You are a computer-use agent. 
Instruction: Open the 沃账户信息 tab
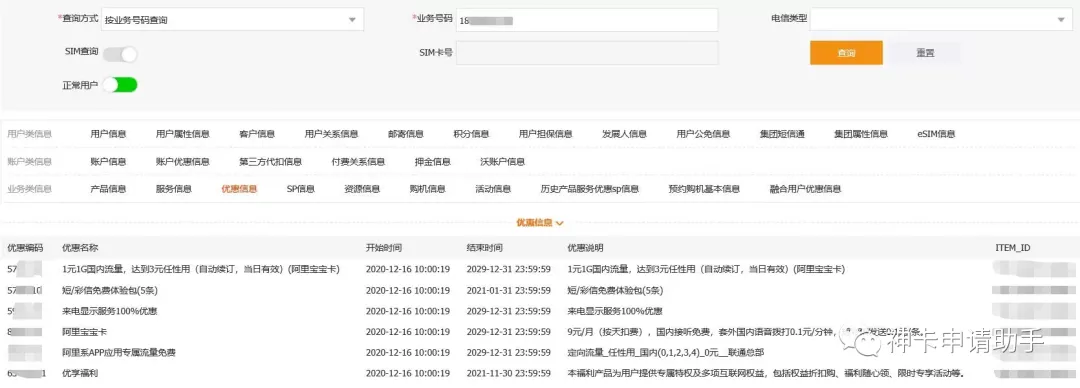[502, 162]
